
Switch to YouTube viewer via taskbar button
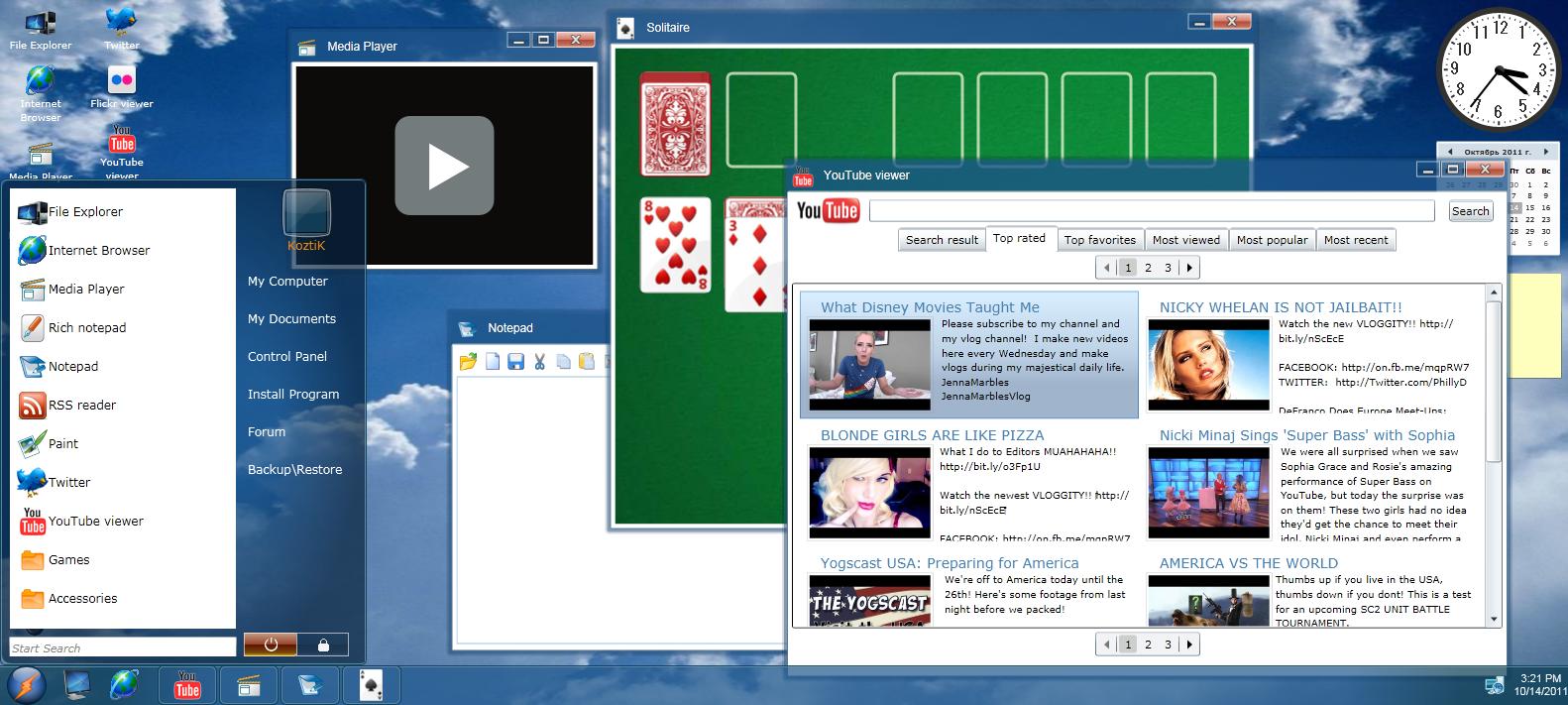click(187, 685)
